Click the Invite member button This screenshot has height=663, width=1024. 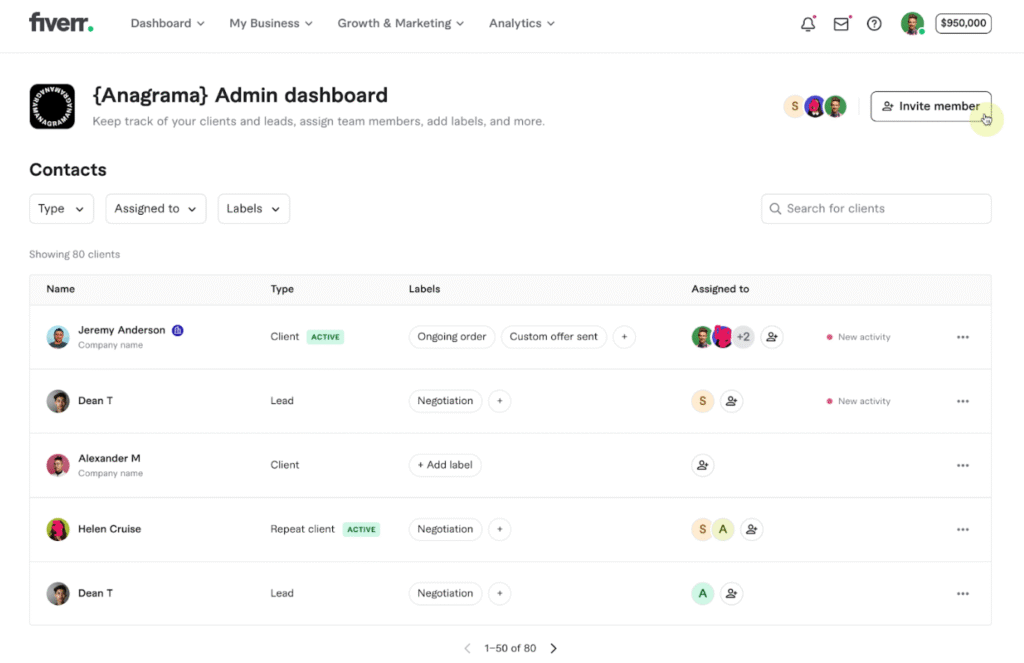tap(930, 105)
